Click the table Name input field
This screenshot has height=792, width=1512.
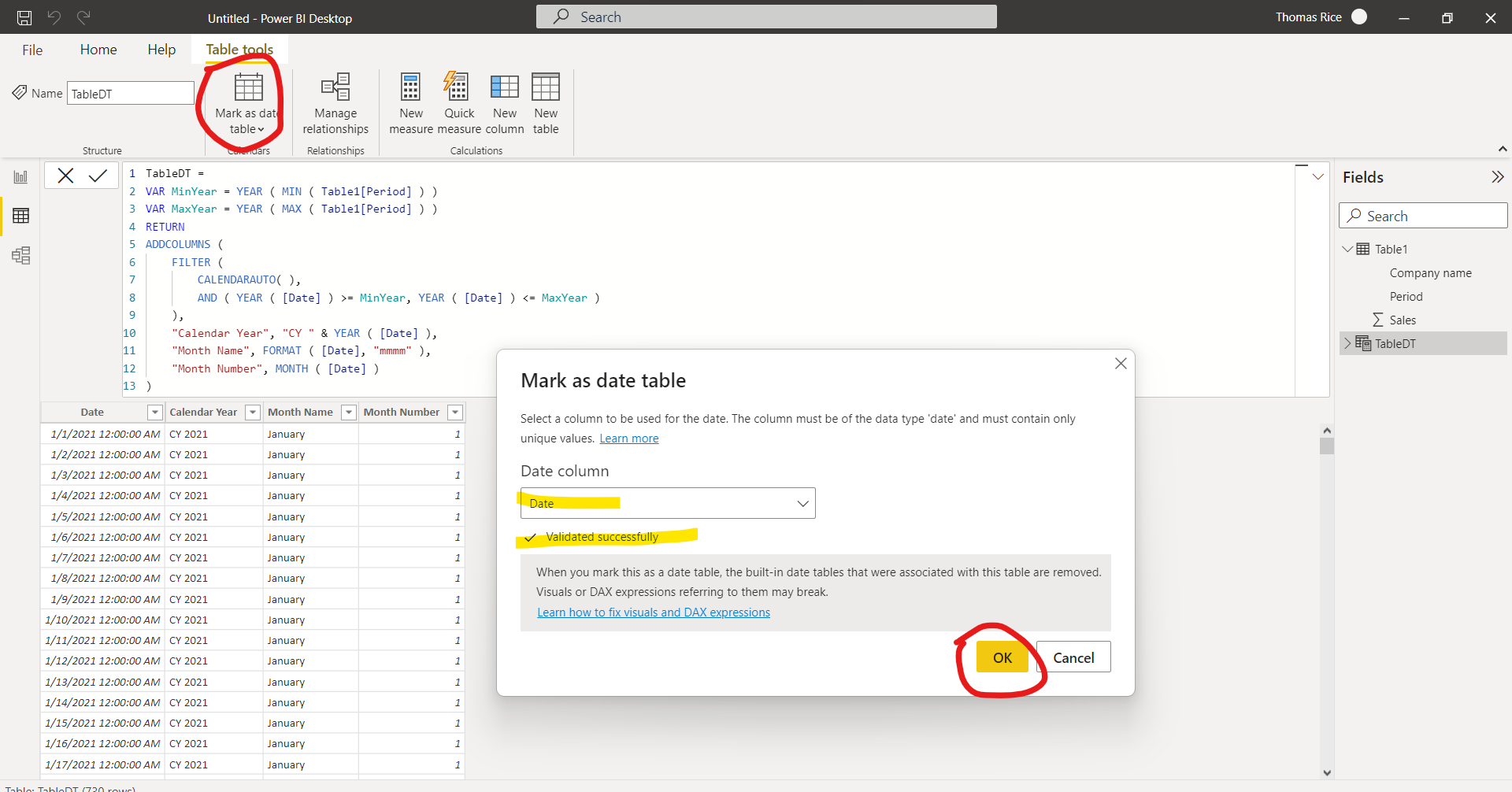pyautogui.click(x=130, y=94)
